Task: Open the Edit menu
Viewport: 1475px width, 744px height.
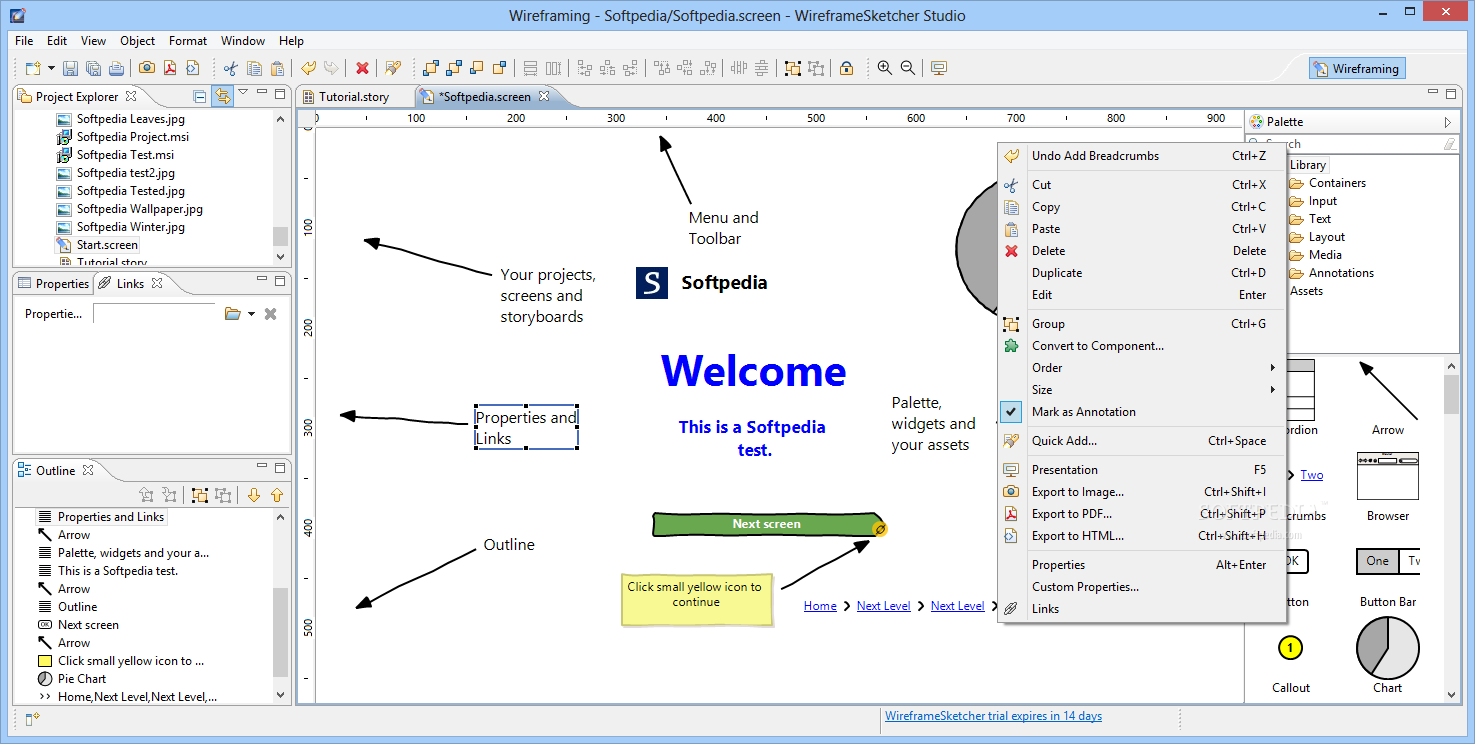Action: 57,41
